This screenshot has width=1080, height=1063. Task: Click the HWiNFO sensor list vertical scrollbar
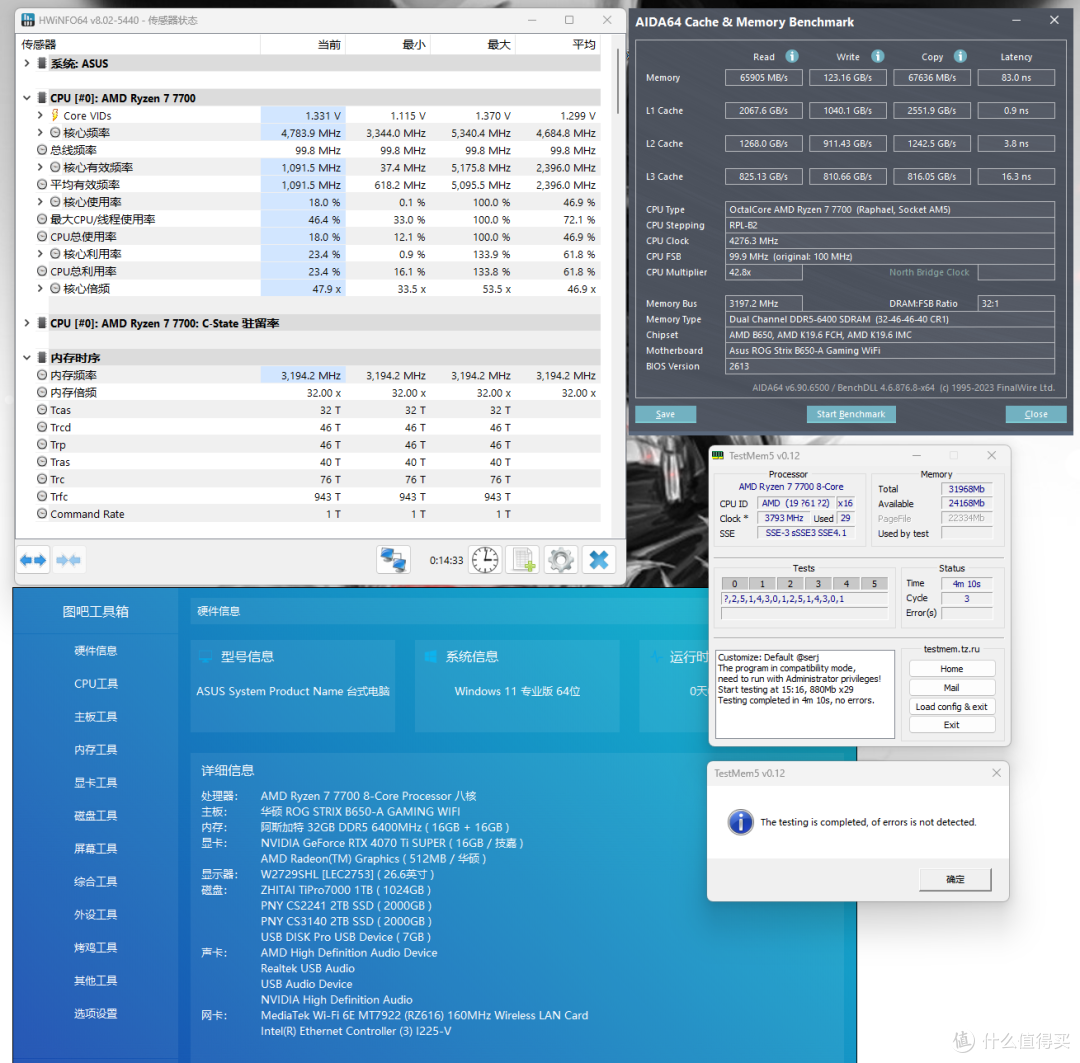pyautogui.click(x=618, y=83)
